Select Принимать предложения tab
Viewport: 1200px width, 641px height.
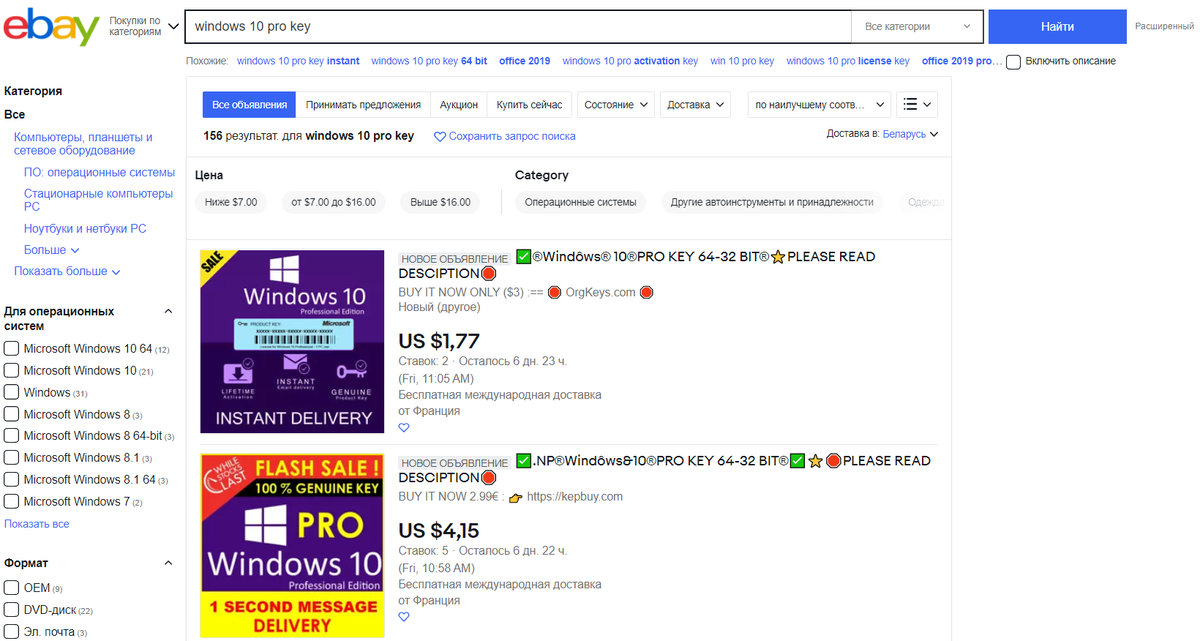(x=363, y=104)
